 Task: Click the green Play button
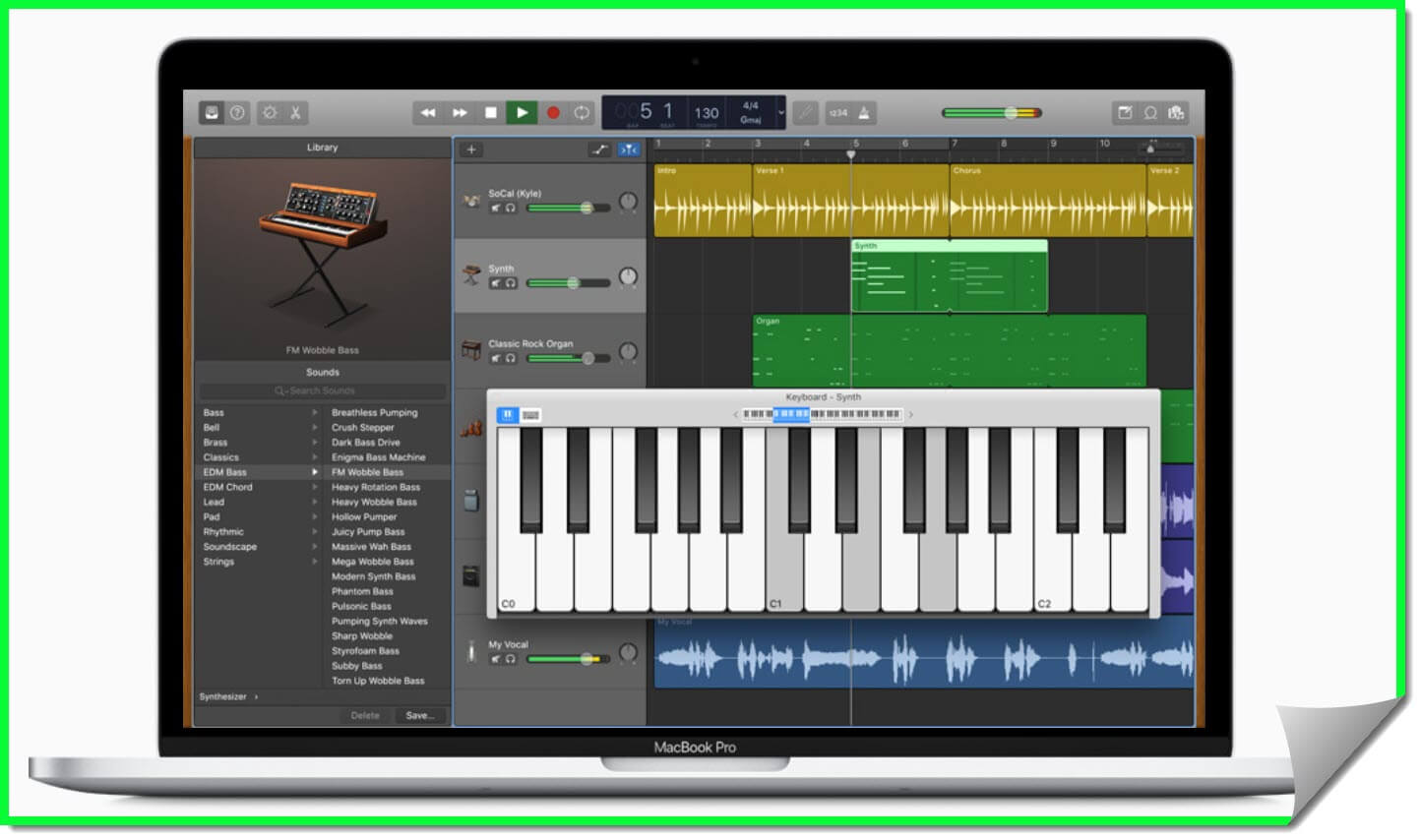coord(522,113)
